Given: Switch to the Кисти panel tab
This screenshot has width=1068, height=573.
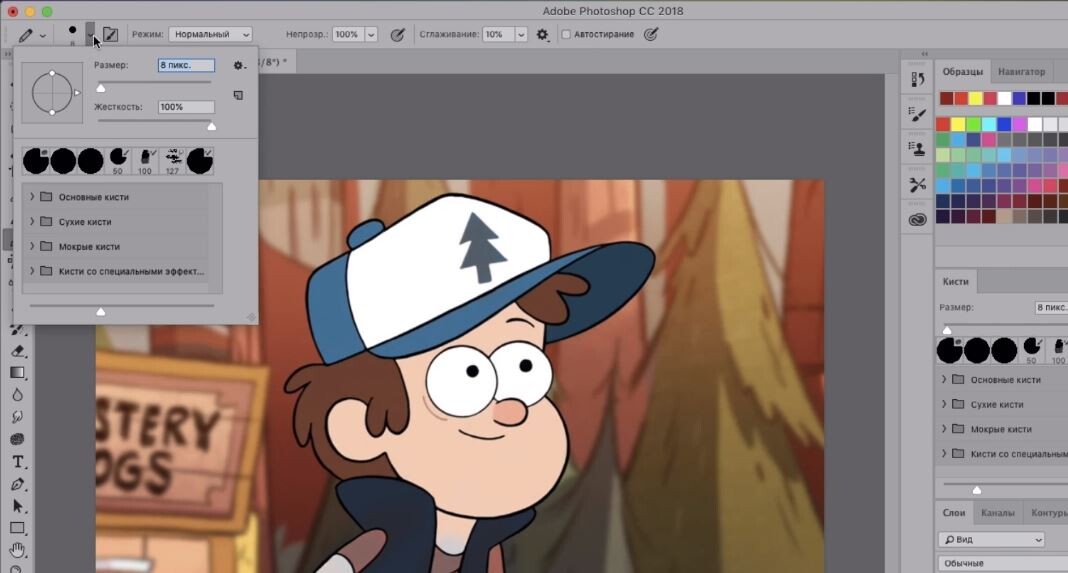Looking at the screenshot, I should point(956,281).
